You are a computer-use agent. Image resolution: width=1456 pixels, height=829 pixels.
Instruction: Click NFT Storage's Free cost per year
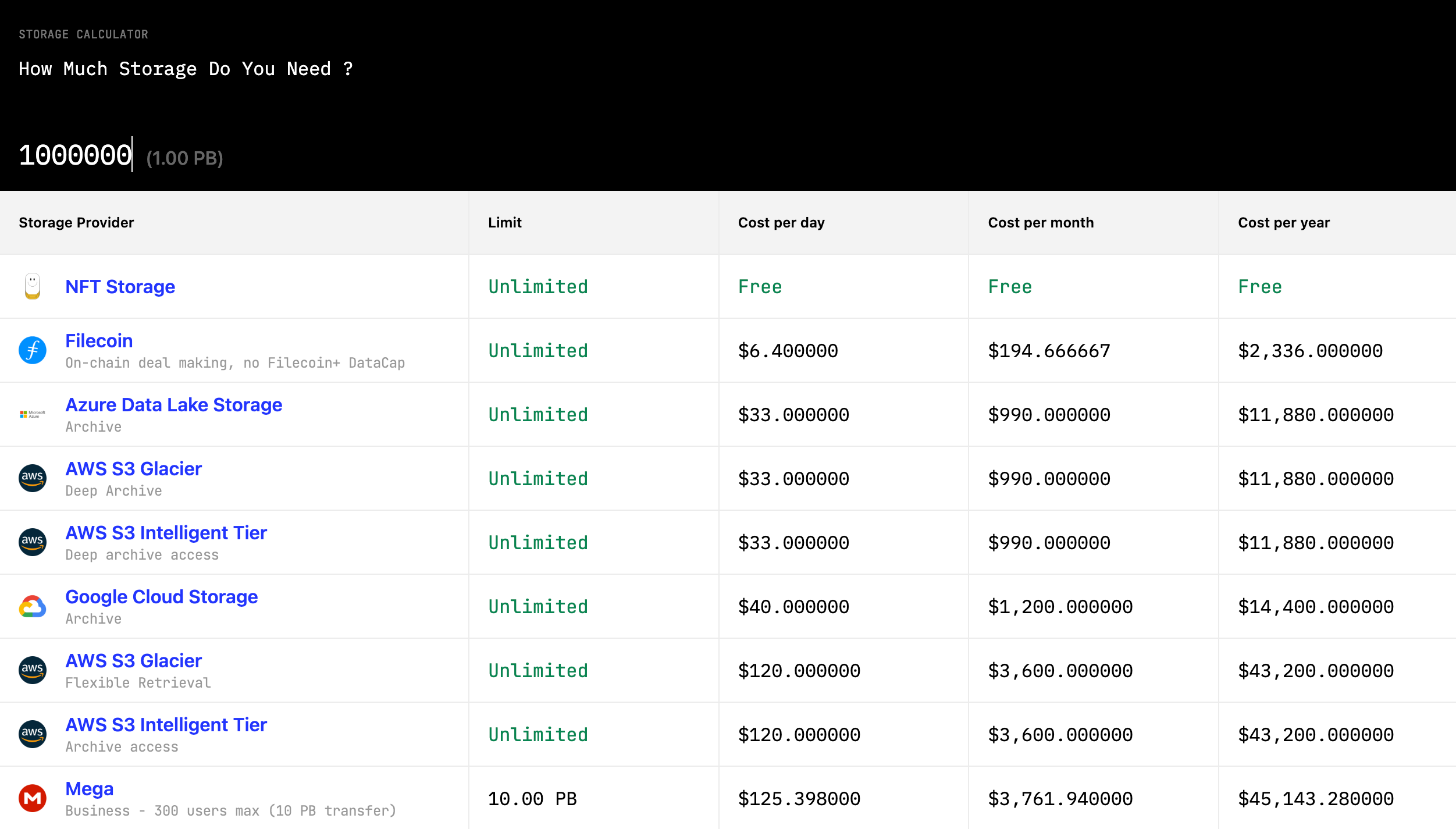[x=1260, y=286]
